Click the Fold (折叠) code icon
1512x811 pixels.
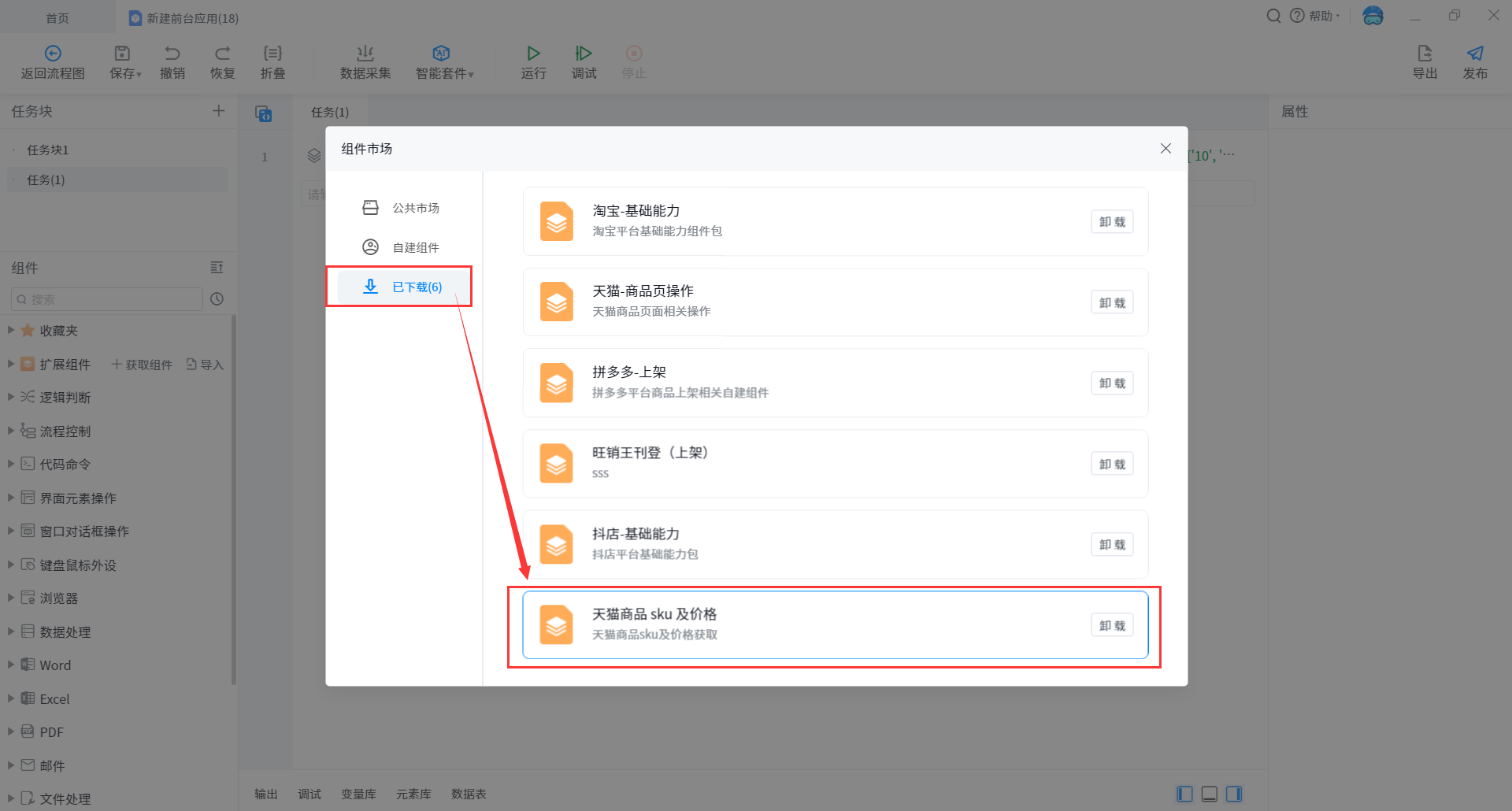(272, 54)
